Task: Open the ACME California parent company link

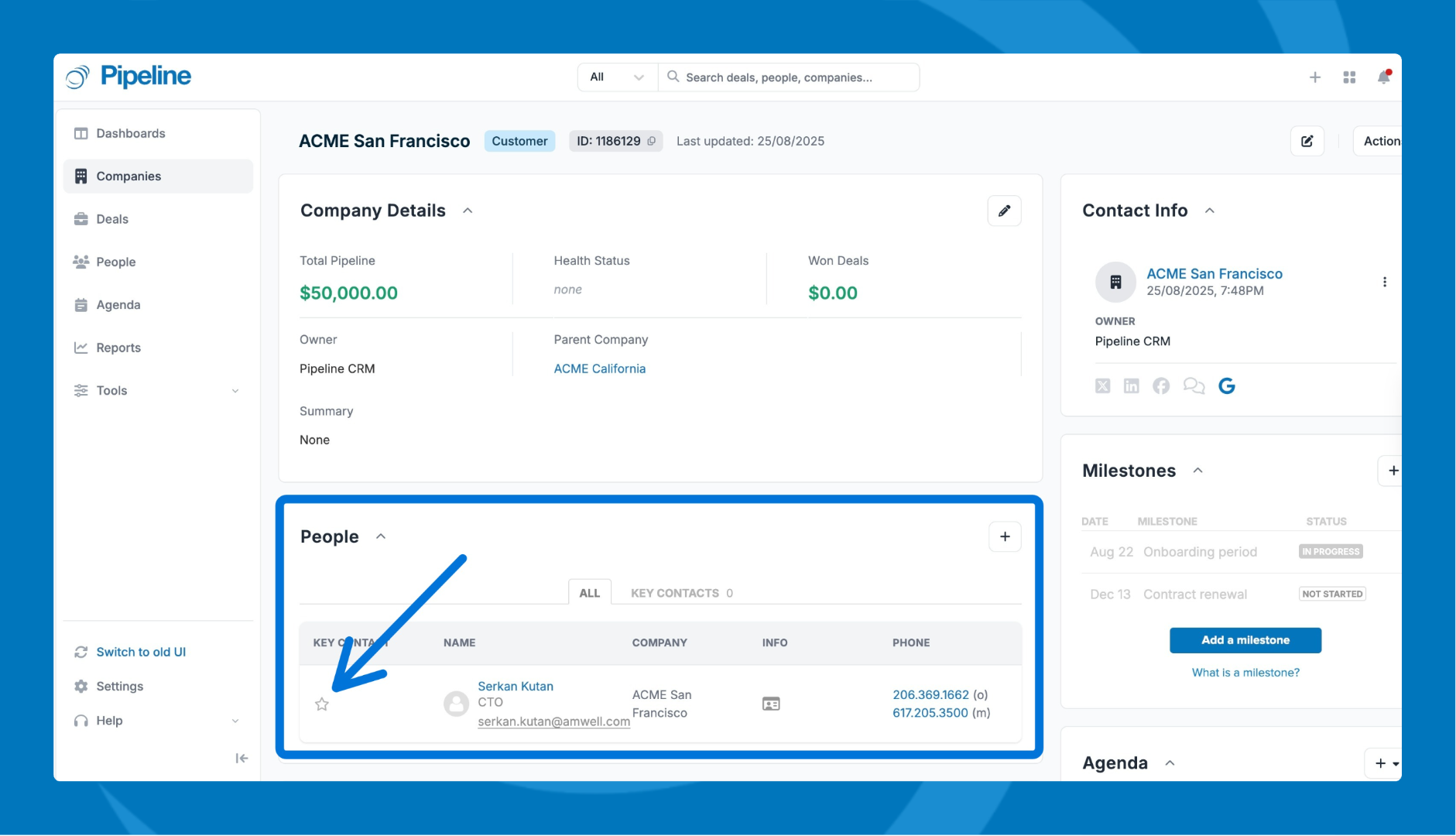Action: point(599,368)
